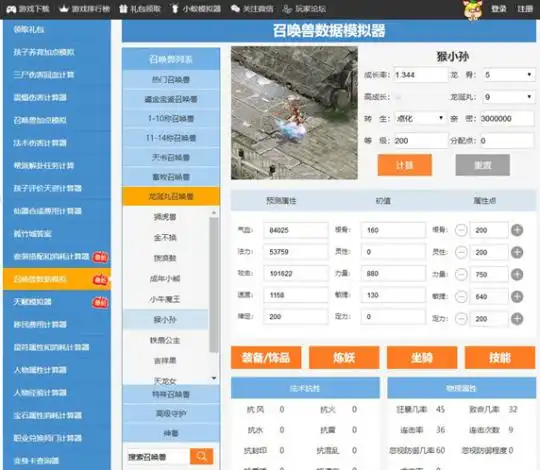Click the summon list scrollbar up arrow

pyautogui.click(x=214, y=213)
